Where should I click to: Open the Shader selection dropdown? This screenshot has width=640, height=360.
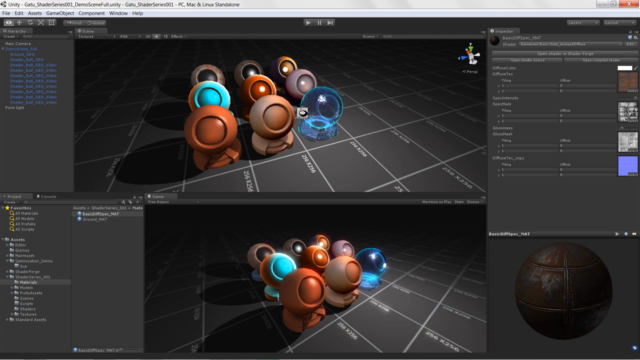tap(571, 44)
